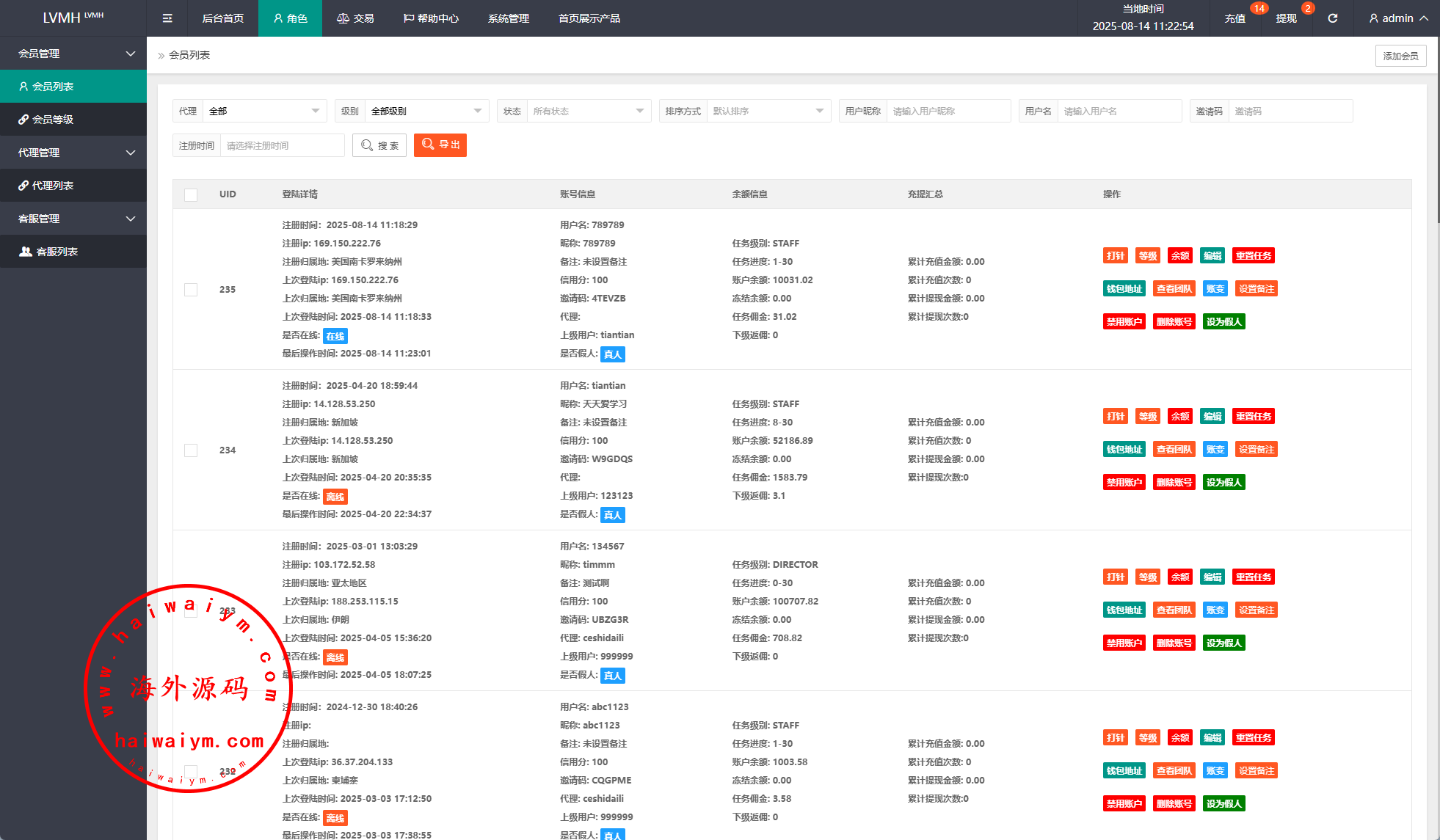
Task: Switch to the 交易 top menu tab
Action: 356,18
